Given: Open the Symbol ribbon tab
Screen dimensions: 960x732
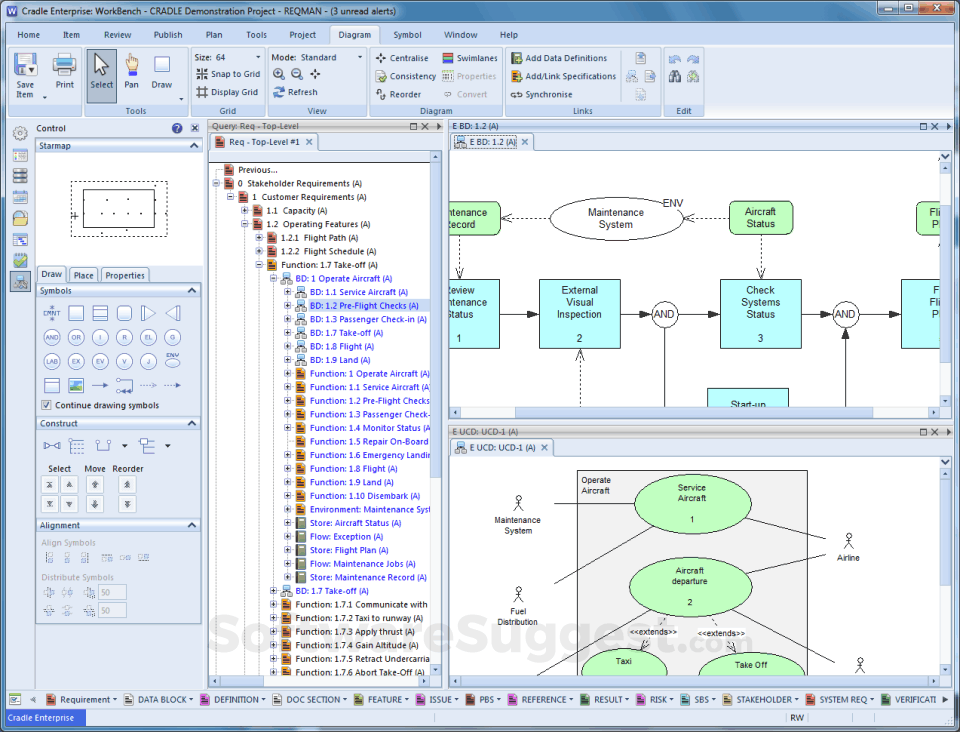Looking at the screenshot, I should pyautogui.click(x=407, y=35).
